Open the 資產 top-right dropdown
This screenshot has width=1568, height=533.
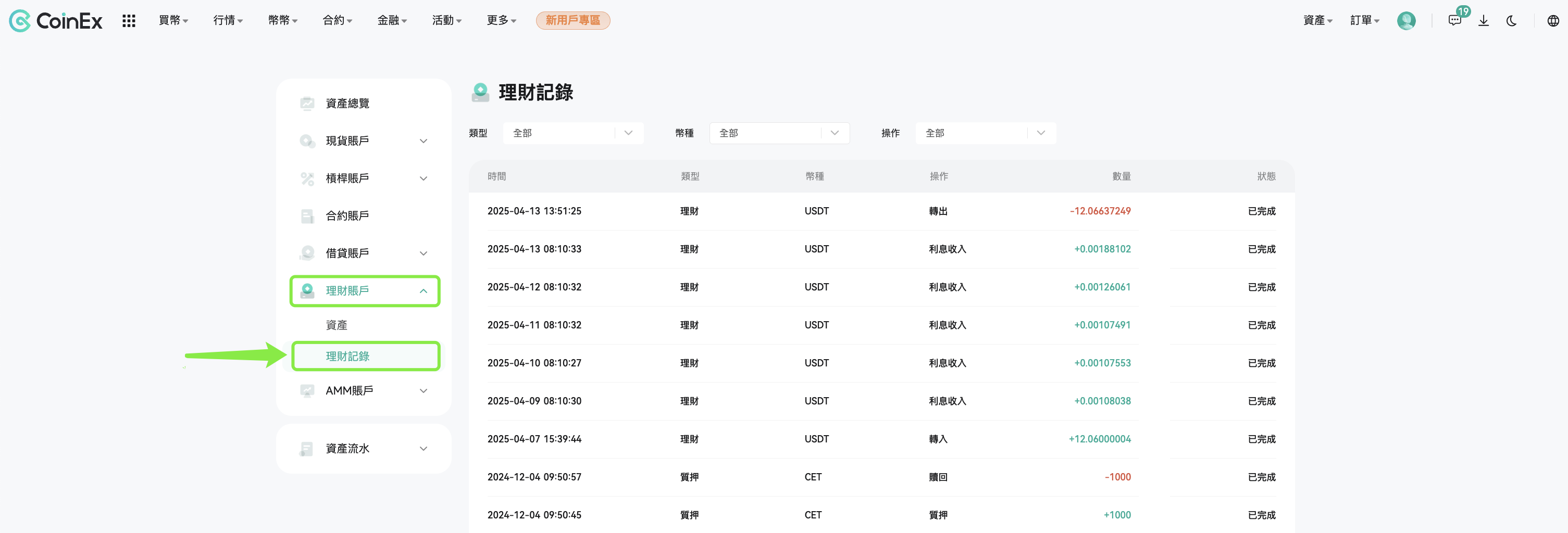(x=1318, y=21)
